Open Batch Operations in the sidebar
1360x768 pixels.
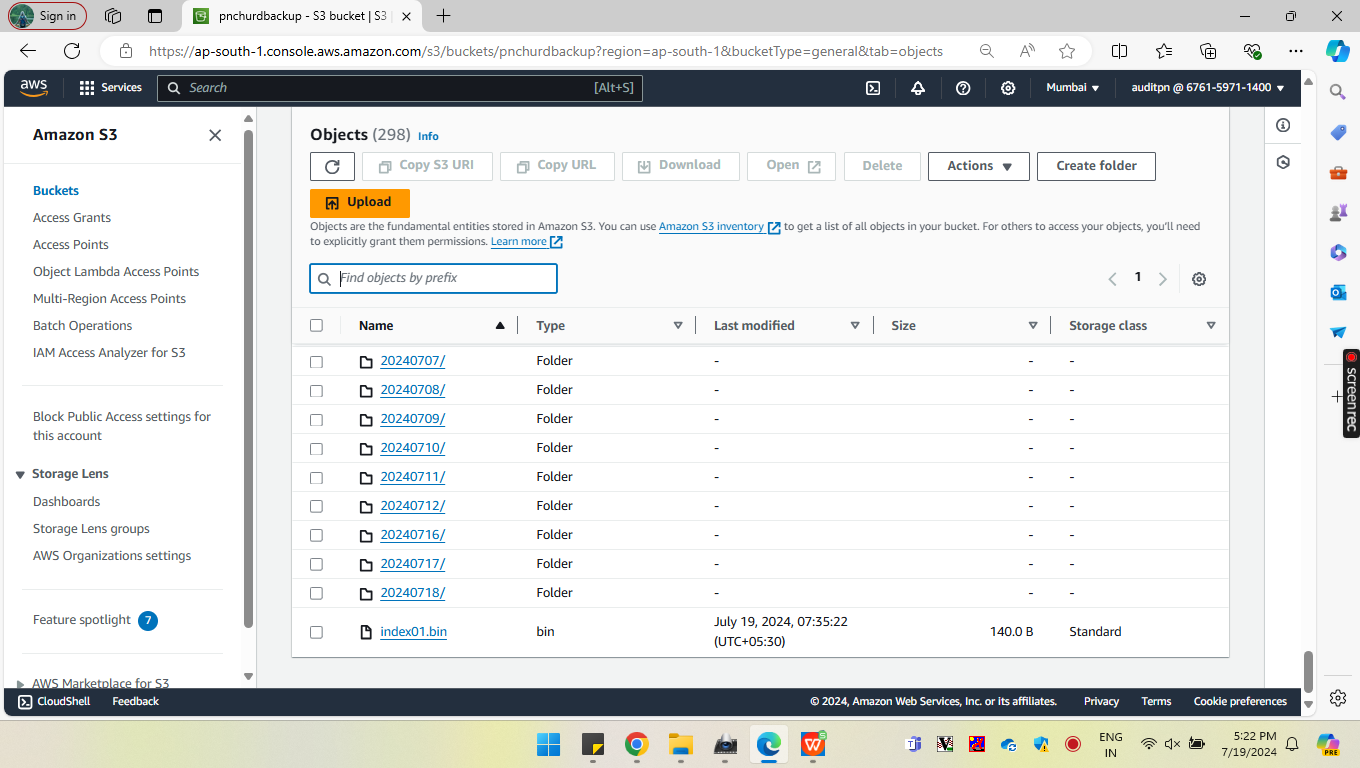click(83, 325)
